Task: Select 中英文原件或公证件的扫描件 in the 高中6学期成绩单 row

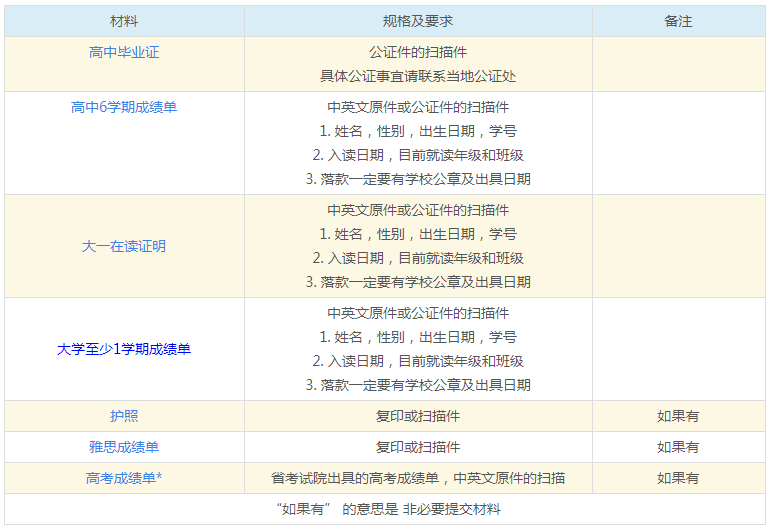Action: coord(418,107)
